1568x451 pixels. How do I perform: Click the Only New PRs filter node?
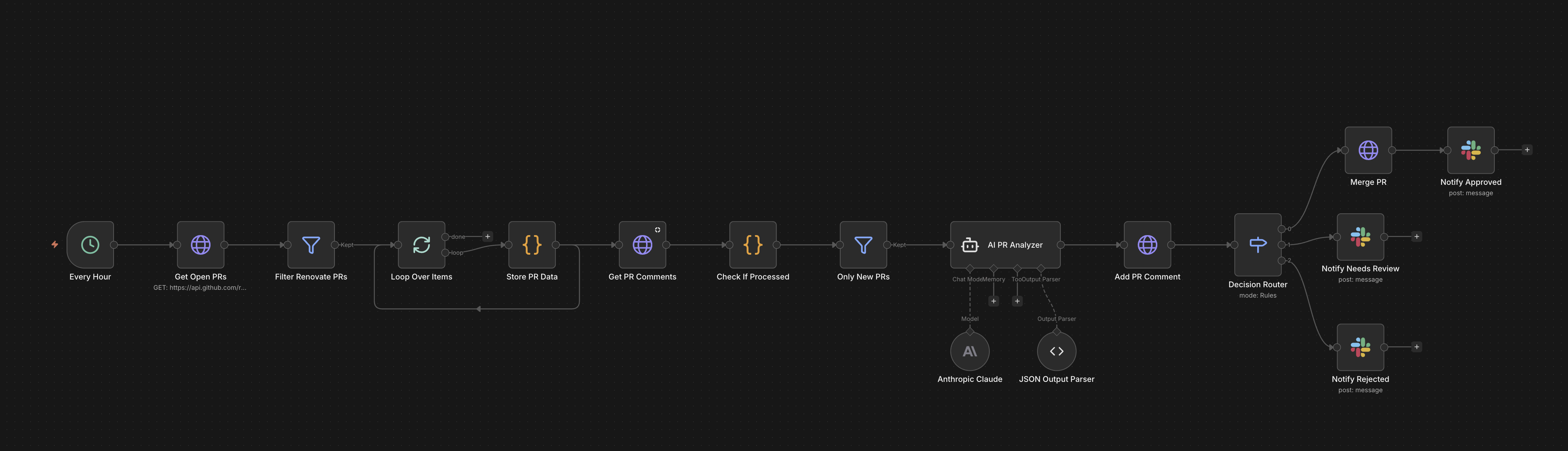pos(863,244)
